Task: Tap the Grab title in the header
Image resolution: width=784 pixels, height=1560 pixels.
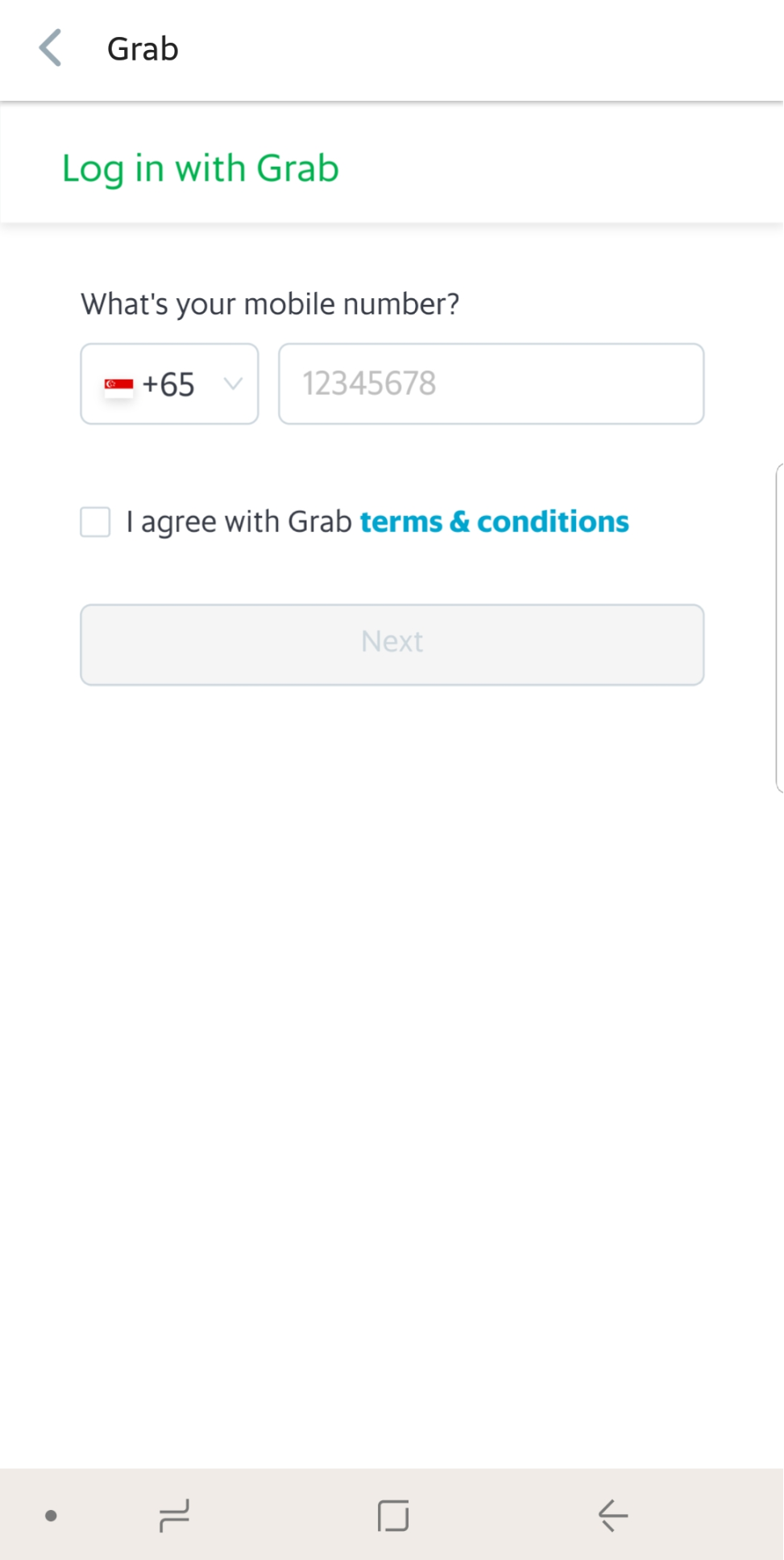Action: (143, 49)
